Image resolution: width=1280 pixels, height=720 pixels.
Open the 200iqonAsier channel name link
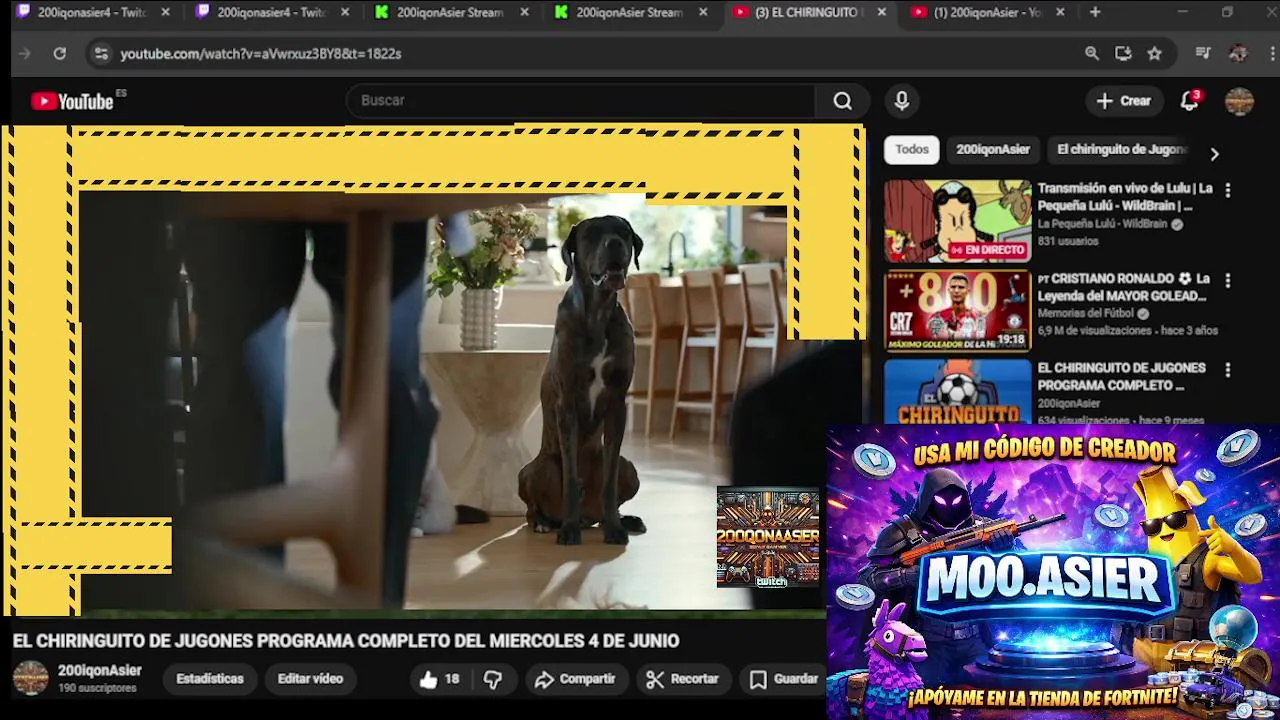pyautogui.click(x=99, y=671)
